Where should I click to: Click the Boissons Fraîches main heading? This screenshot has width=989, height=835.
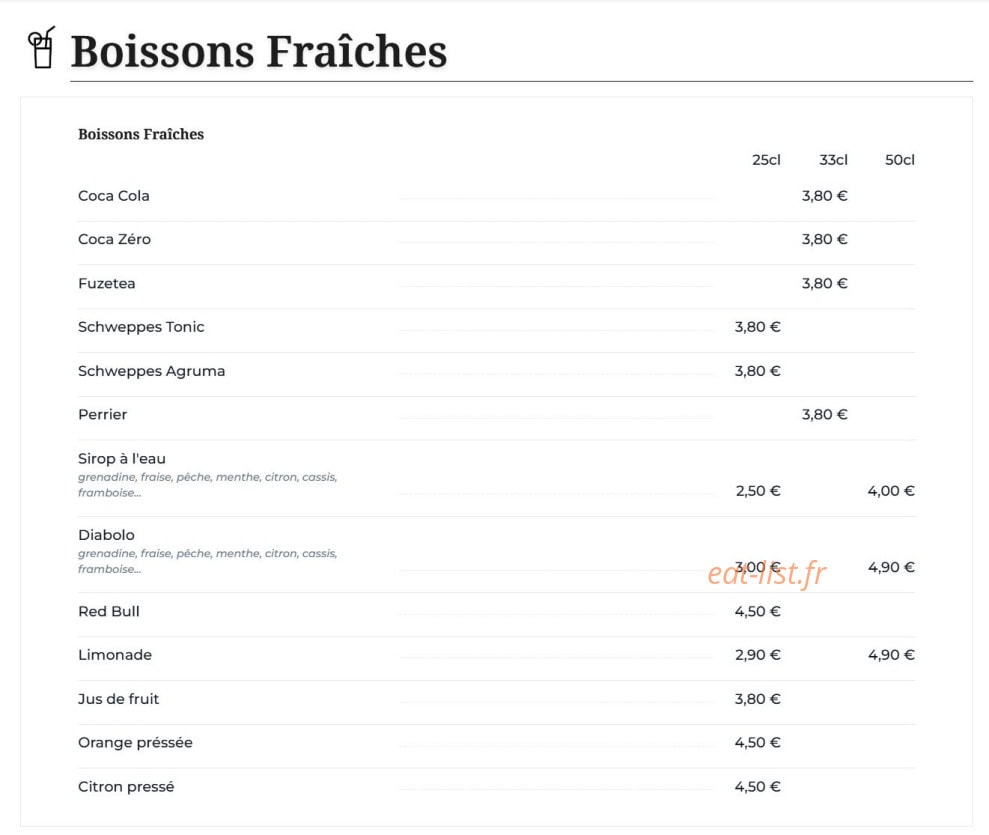click(x=259, y=51)
